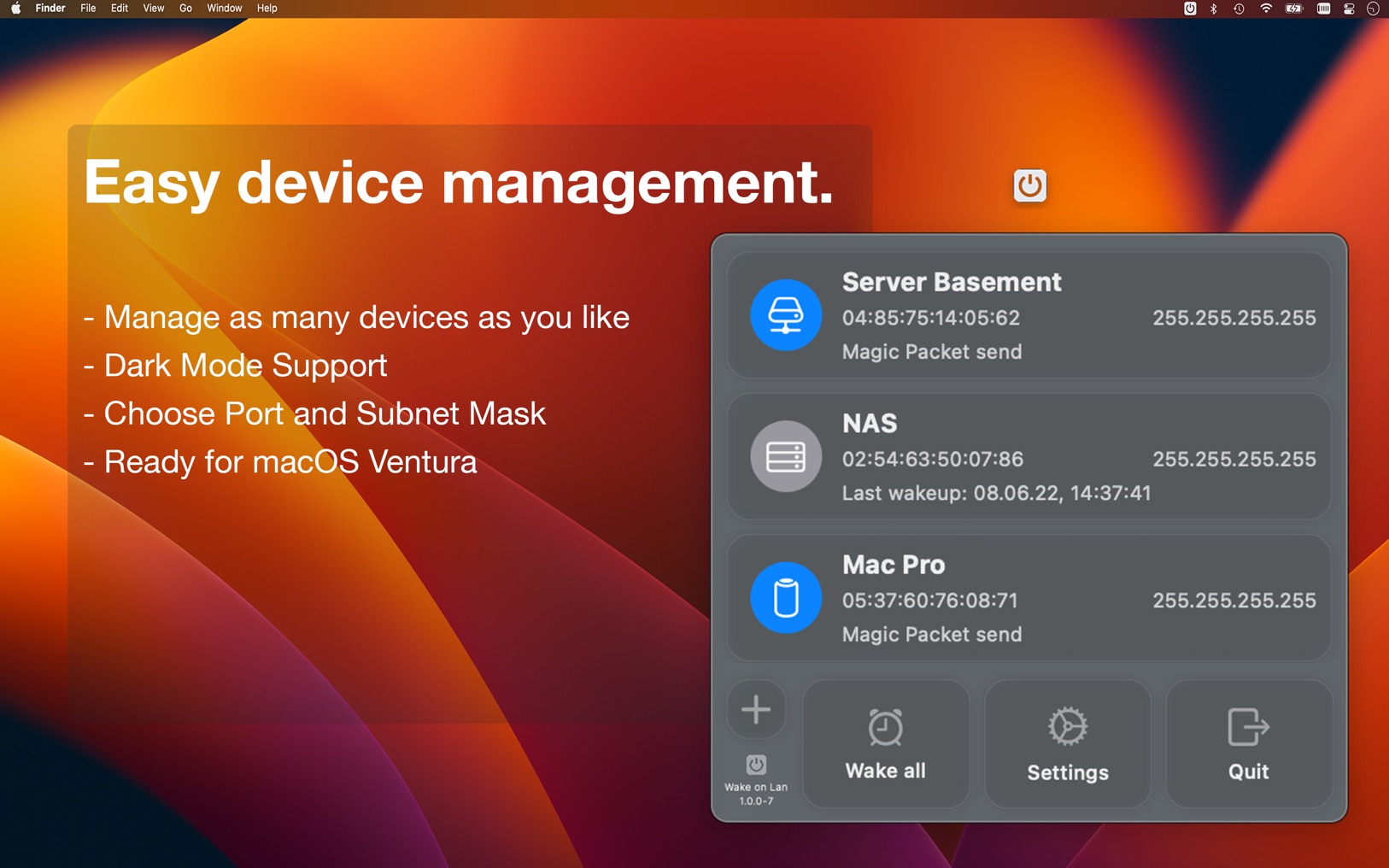
Task: Open the Finder menu
Action: point(50,9)
